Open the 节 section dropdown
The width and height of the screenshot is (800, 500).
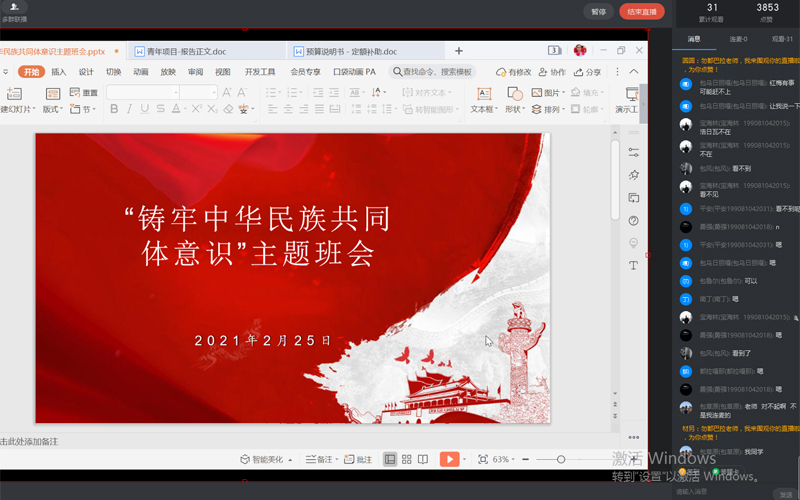83,109
